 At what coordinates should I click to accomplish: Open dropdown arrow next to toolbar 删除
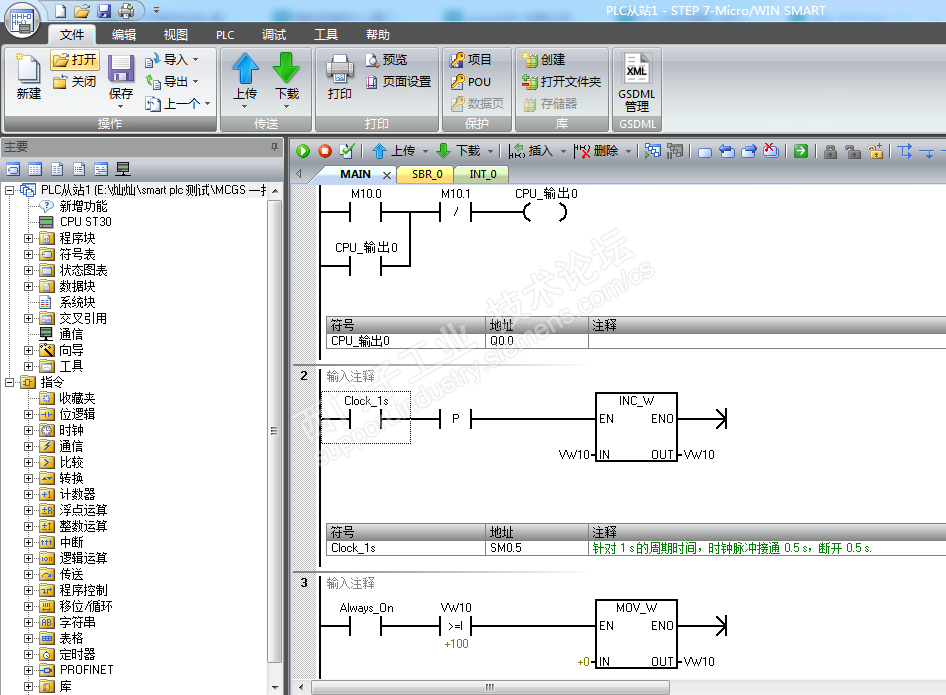[x=628, y=151]
